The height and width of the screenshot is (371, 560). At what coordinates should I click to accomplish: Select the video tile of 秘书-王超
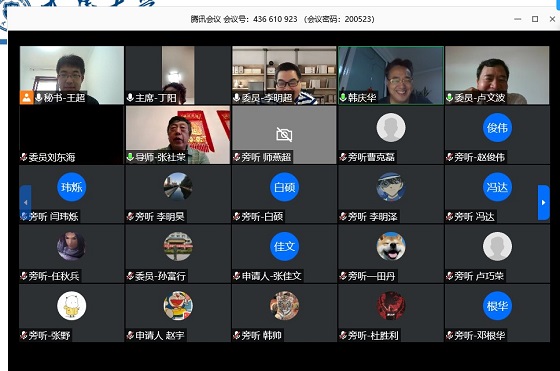coord(72,75)
